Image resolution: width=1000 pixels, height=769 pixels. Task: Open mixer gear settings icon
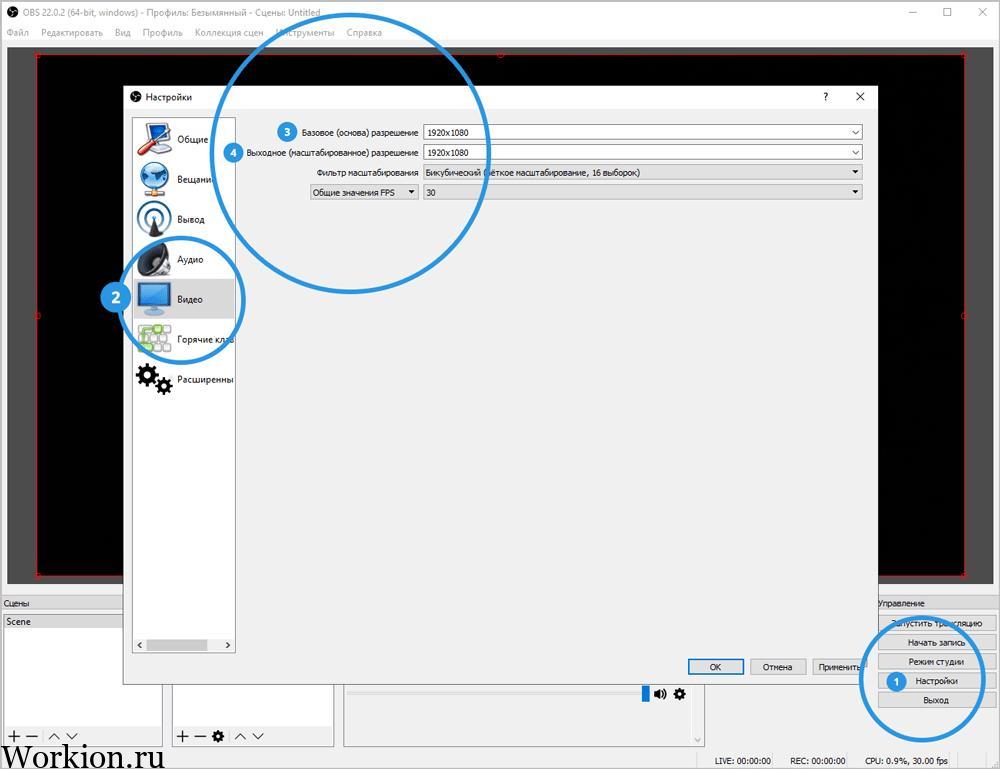(680, 694)
